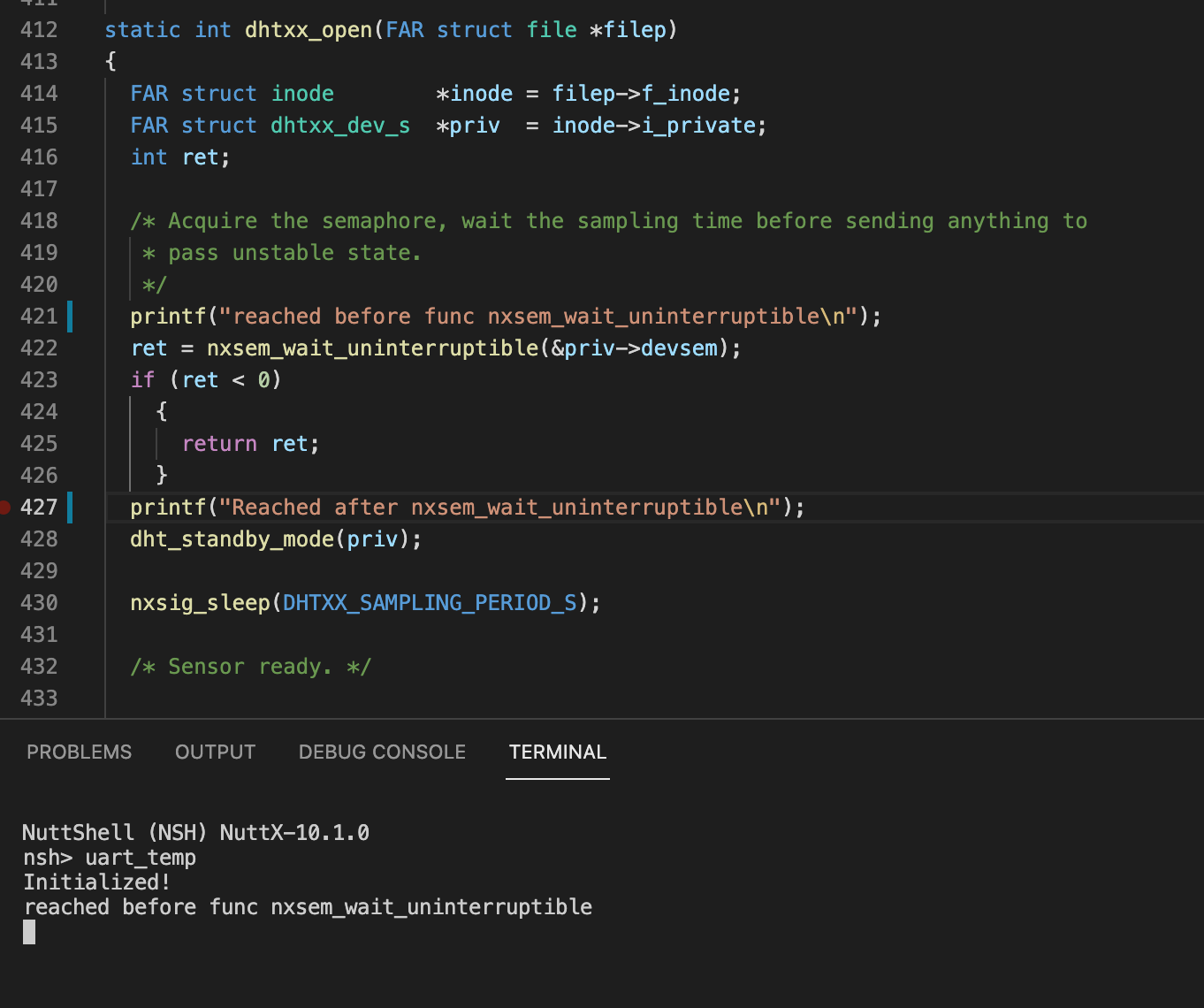Open the OUTPUT panel tab
This screenshot has height=1008, width=1204.
(x=215, y=752)
